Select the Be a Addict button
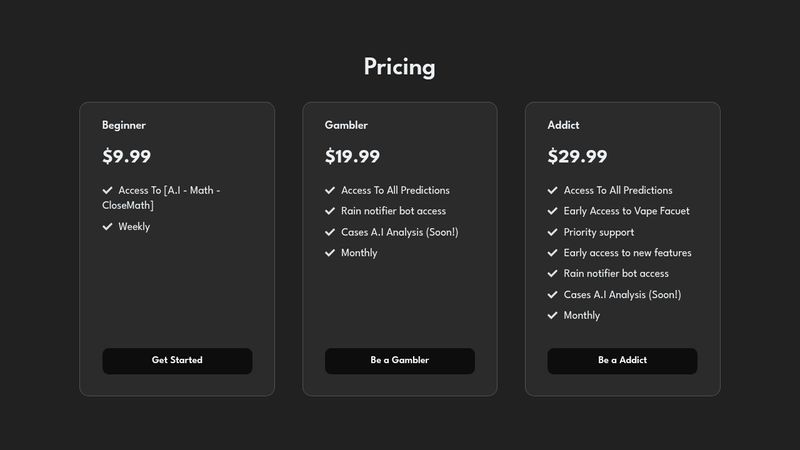Image resolution: width=800 pixels, height=450 pixels. tap(622, 360)
